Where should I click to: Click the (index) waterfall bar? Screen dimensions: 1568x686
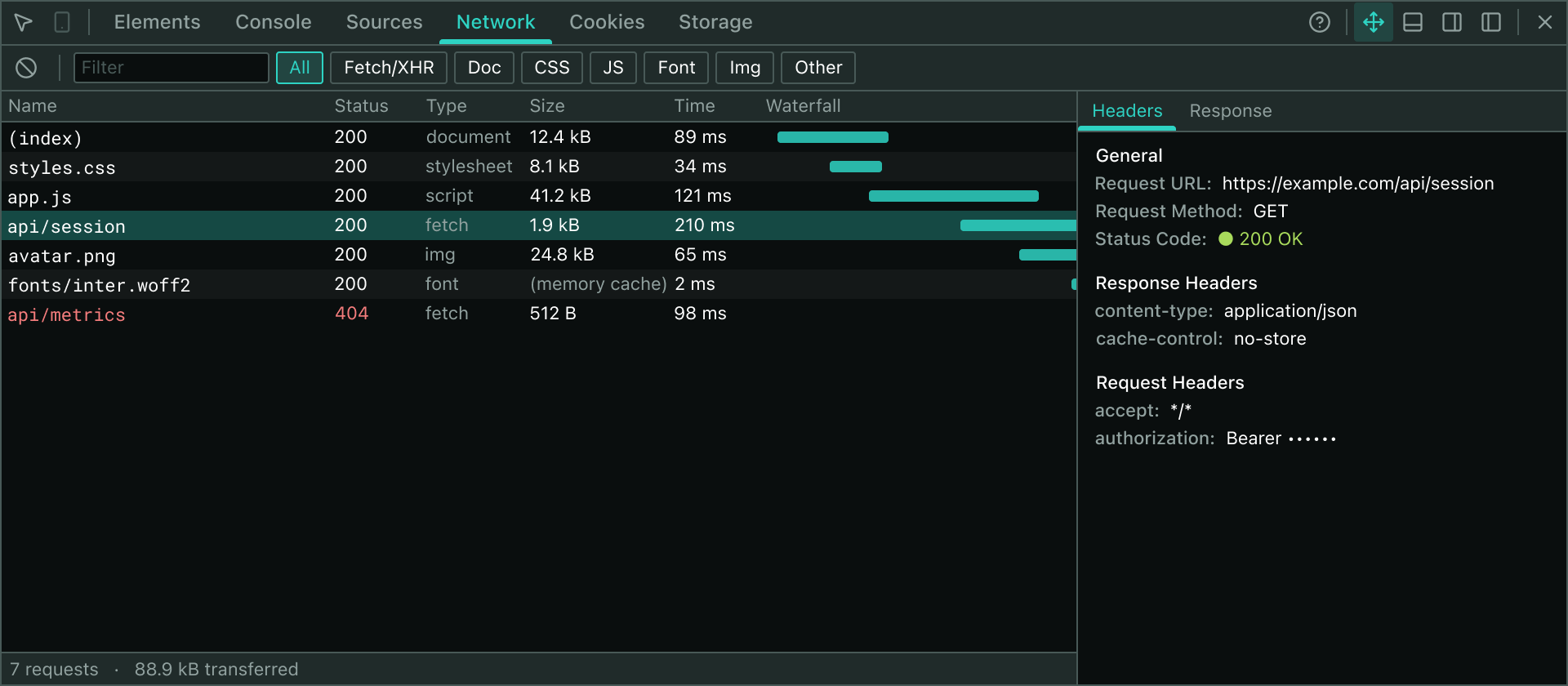point(833,137)
